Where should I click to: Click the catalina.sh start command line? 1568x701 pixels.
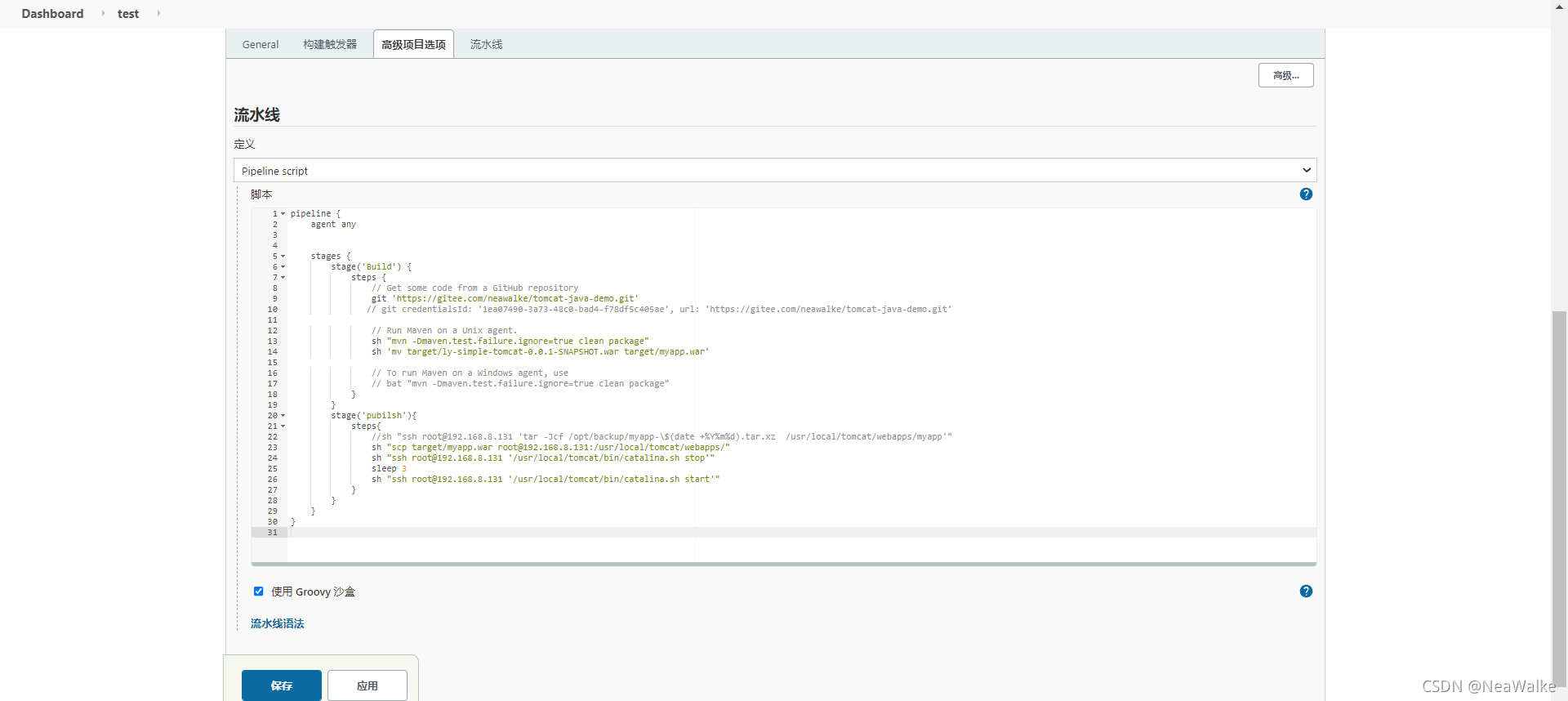tap(546, 480)
